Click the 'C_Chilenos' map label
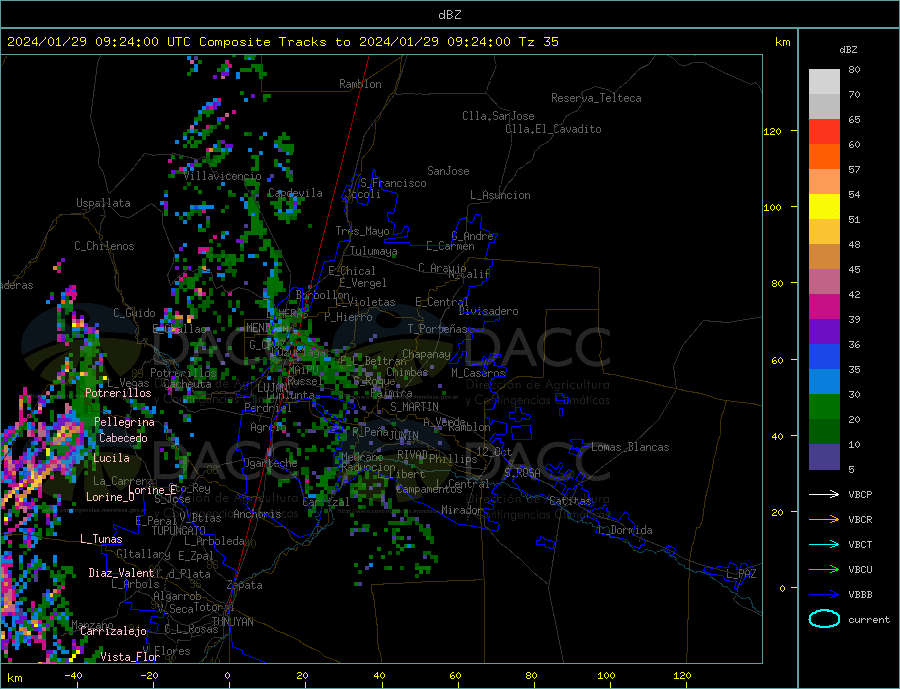Screen dimensions: 900x689 [104, 246]
